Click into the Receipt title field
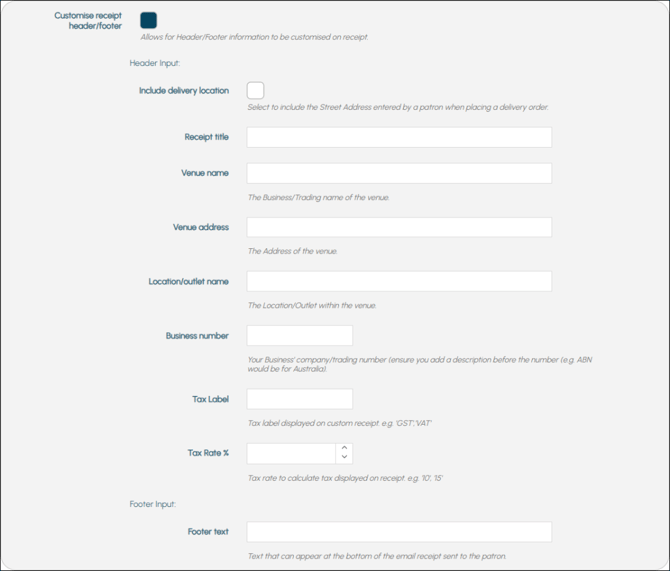The image size is (670, 571). 399,137
